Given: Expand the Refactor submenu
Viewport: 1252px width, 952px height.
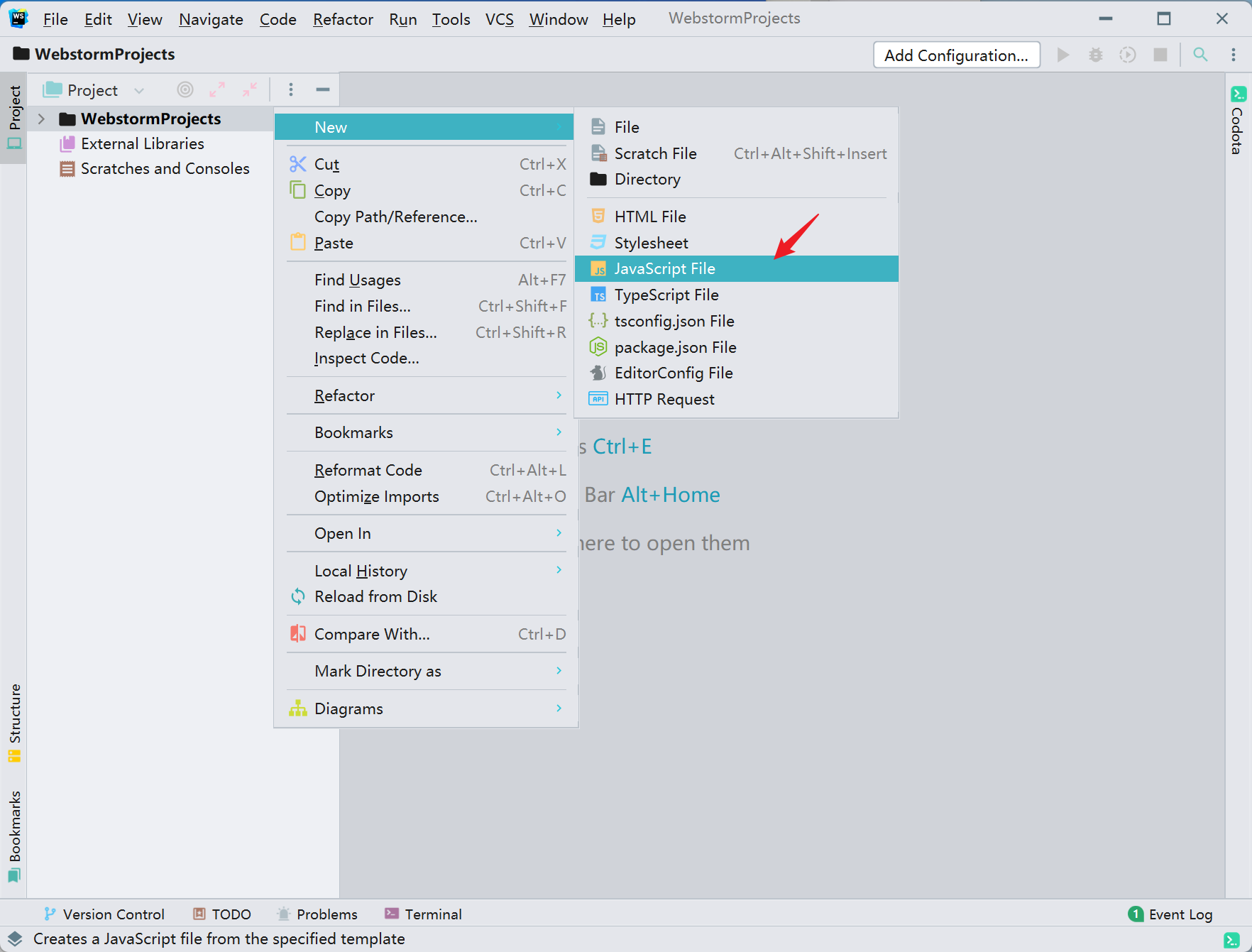Looking at the screenshot, I should [426, 395].
